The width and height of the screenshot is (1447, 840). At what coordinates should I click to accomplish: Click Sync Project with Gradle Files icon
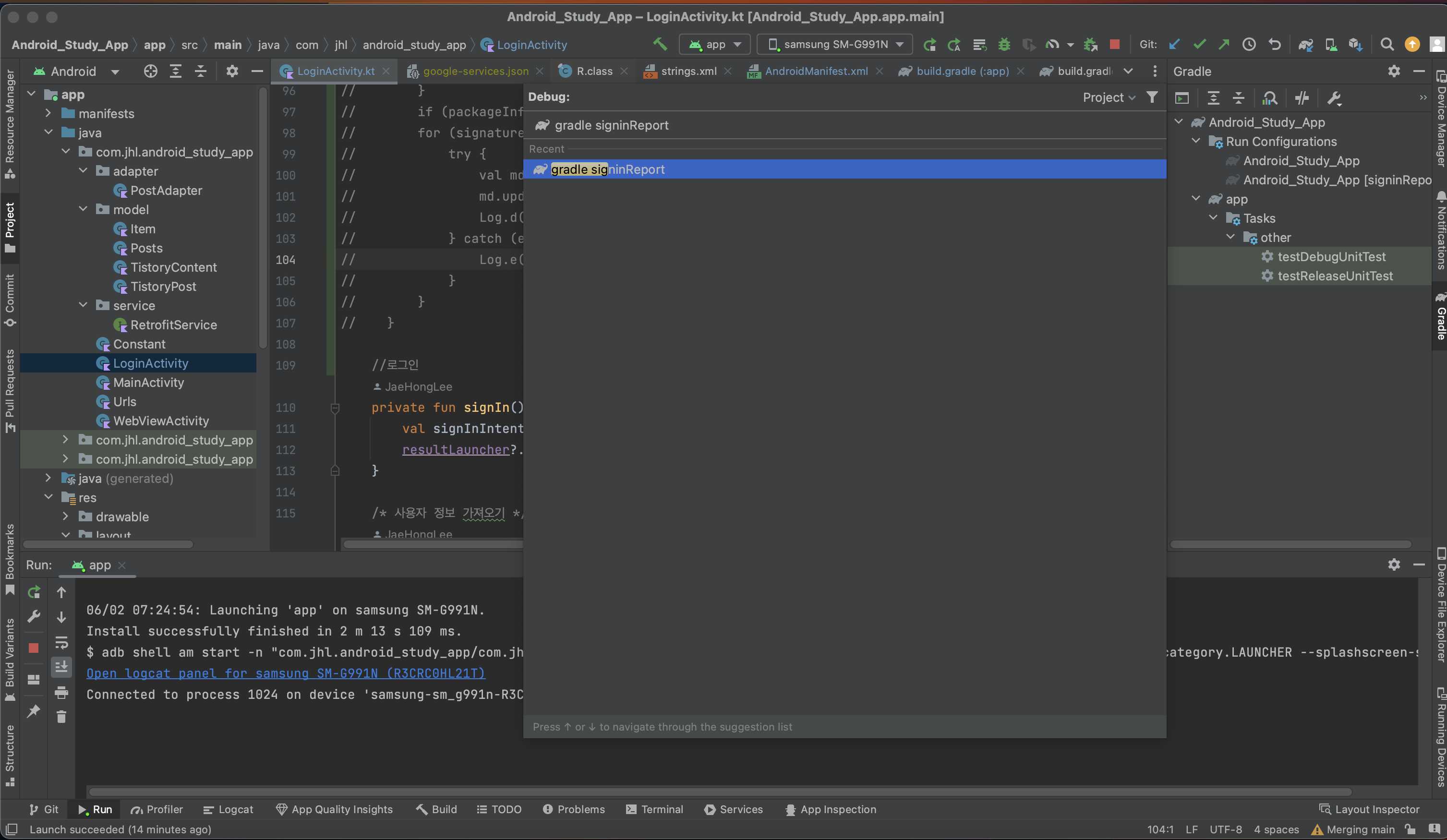pyautogui.click(x=1305, y=44)
